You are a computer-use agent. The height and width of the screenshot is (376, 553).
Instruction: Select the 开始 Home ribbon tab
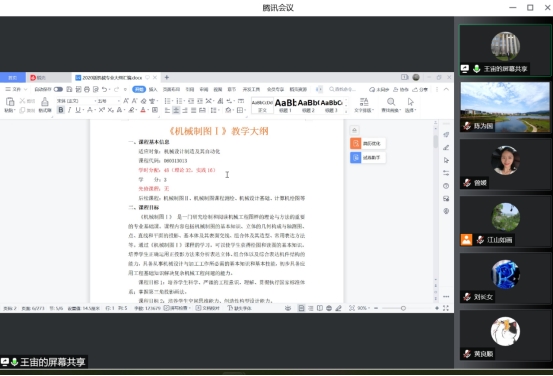139,89
